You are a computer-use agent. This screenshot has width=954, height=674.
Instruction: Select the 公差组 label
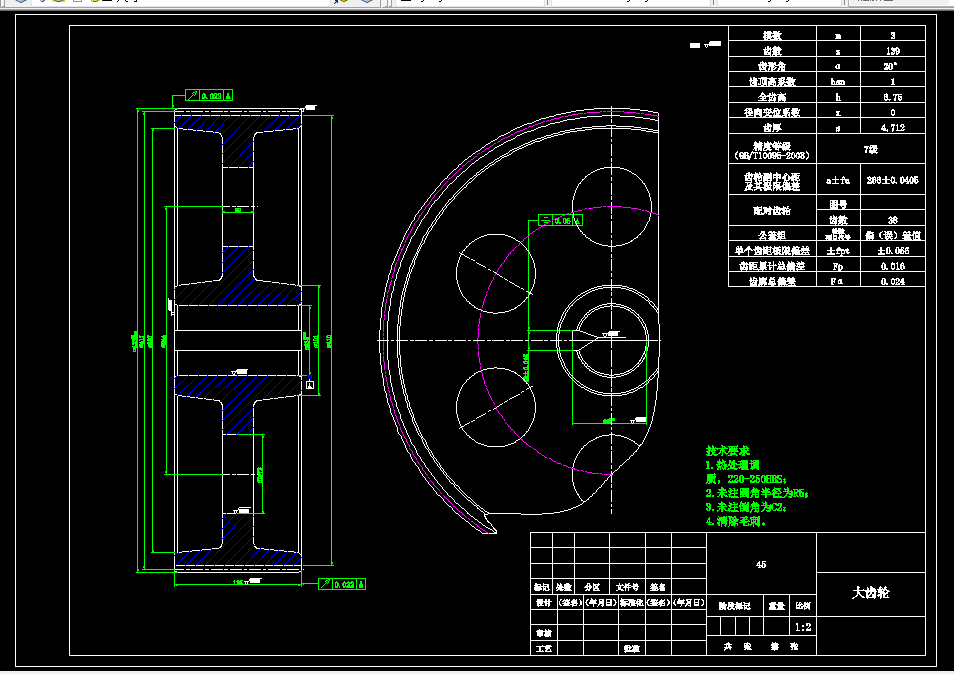772,235
